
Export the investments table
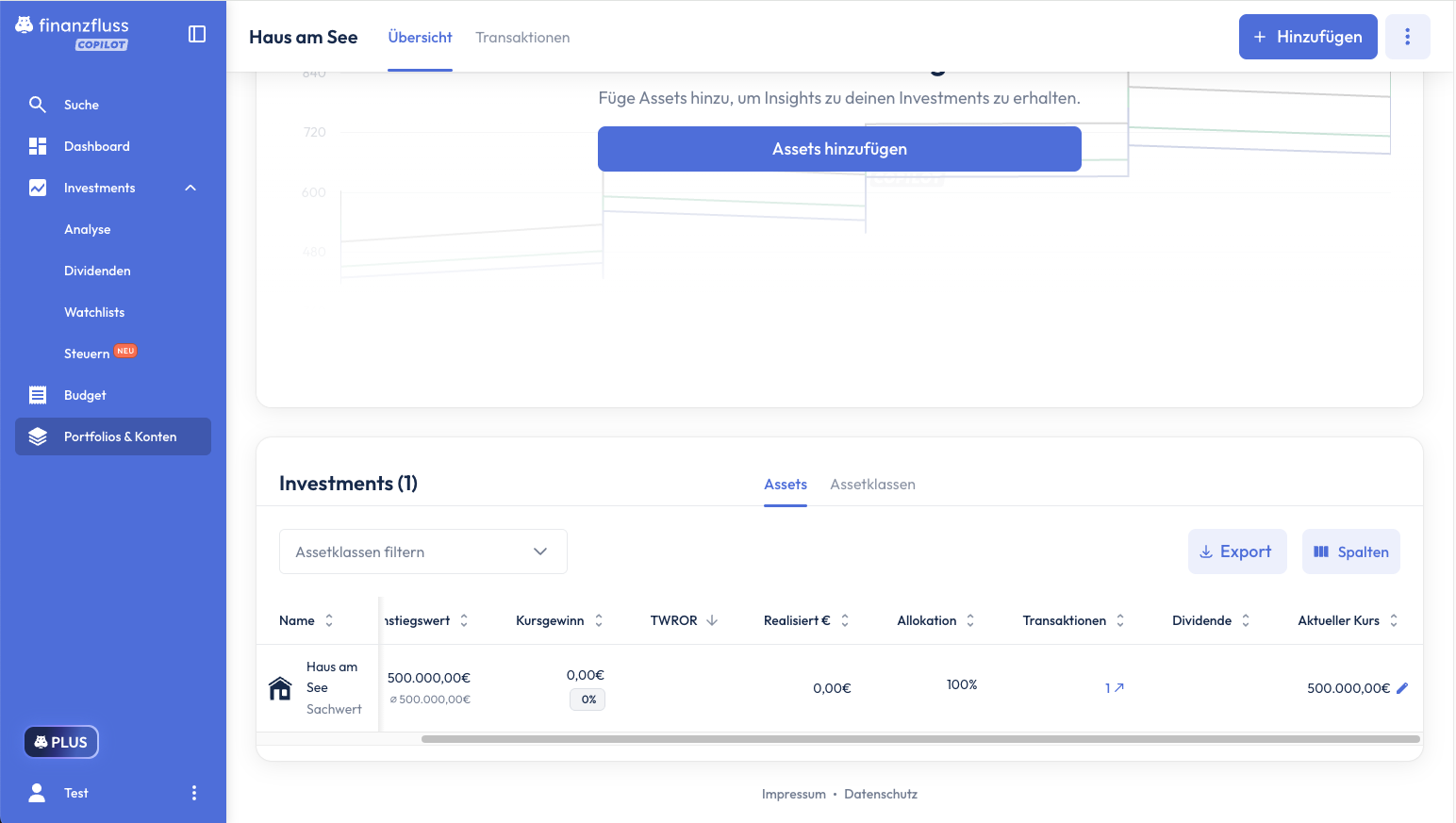coord(1236,551)
